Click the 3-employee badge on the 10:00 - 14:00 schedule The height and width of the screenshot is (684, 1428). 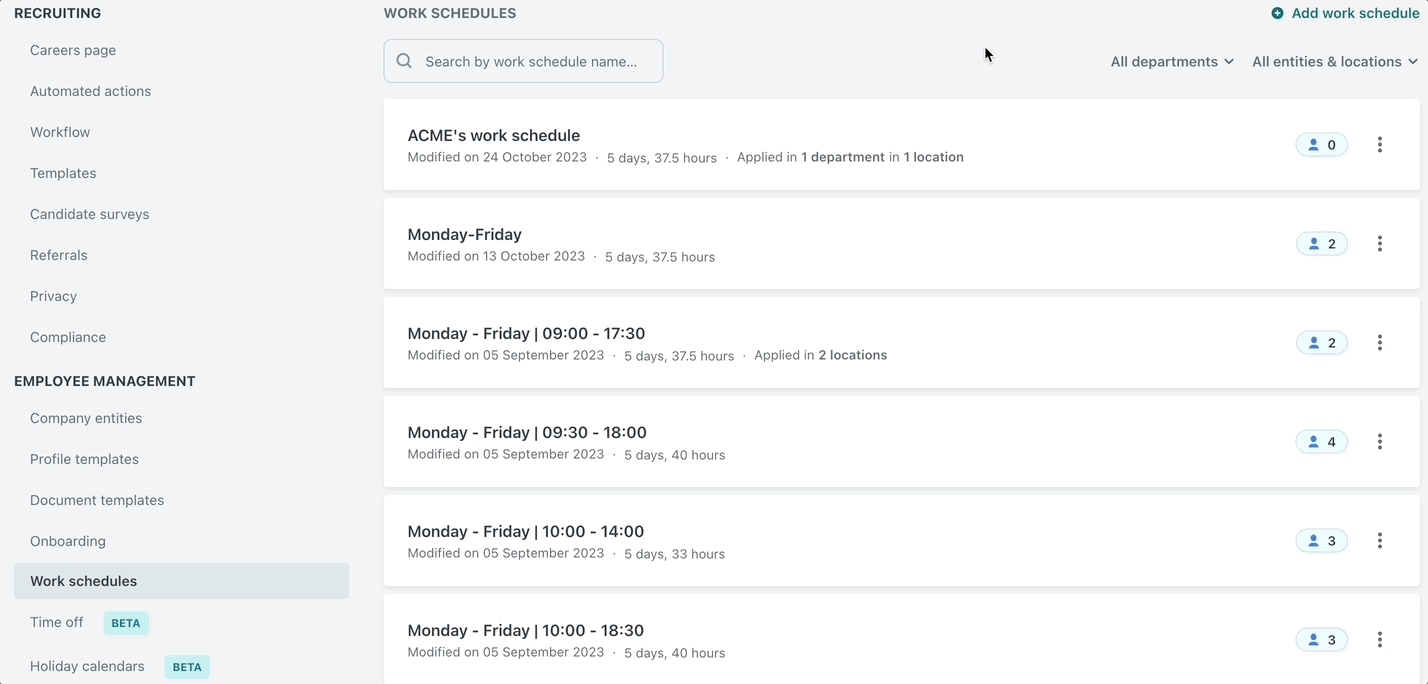(1321, 540)
